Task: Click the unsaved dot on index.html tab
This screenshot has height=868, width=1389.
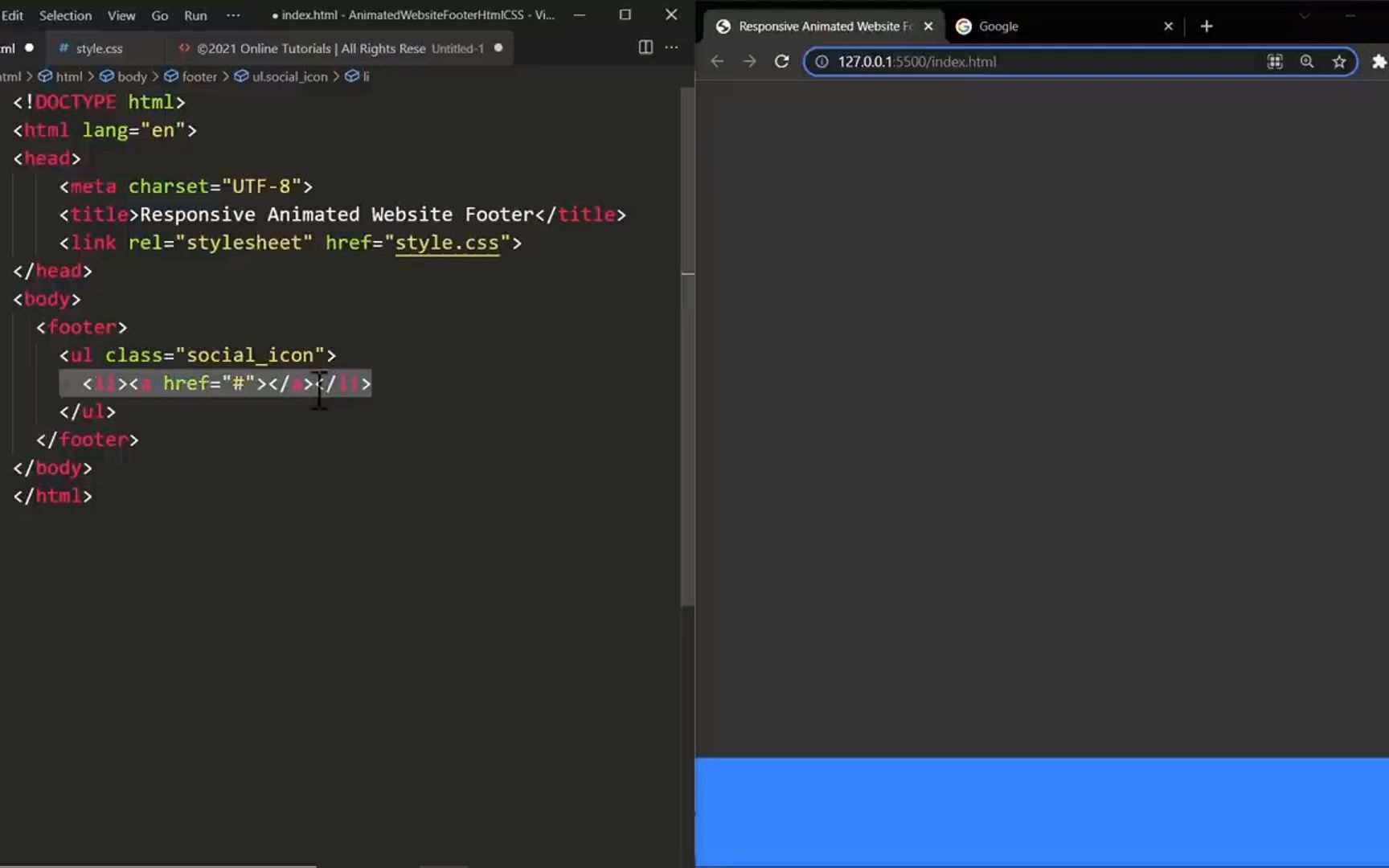Action: (x=29, y=48)
